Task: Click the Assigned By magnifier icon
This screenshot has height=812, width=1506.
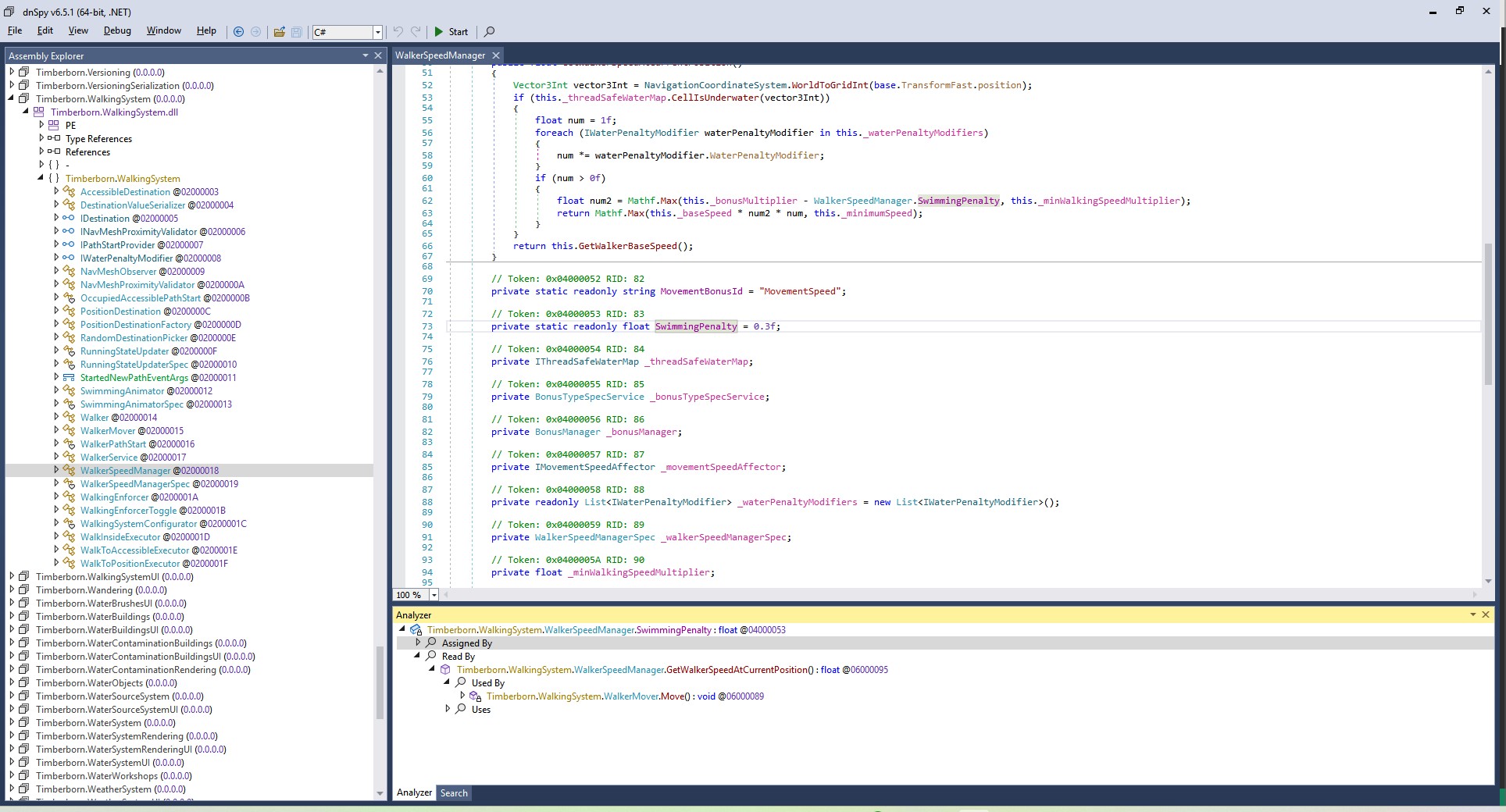Action: click(x=431, y=643)
